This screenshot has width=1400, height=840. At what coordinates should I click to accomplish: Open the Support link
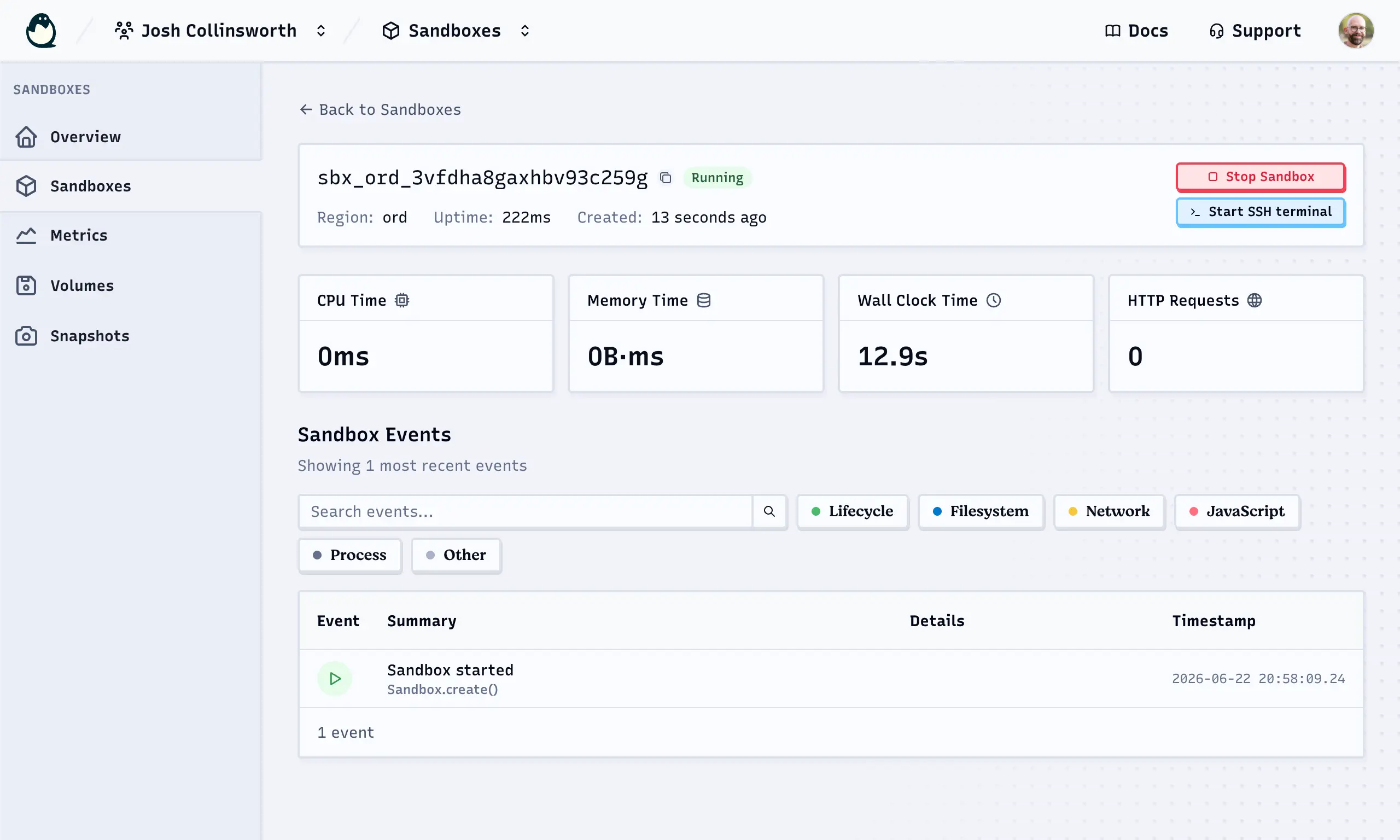click(x=1255, y=31)
